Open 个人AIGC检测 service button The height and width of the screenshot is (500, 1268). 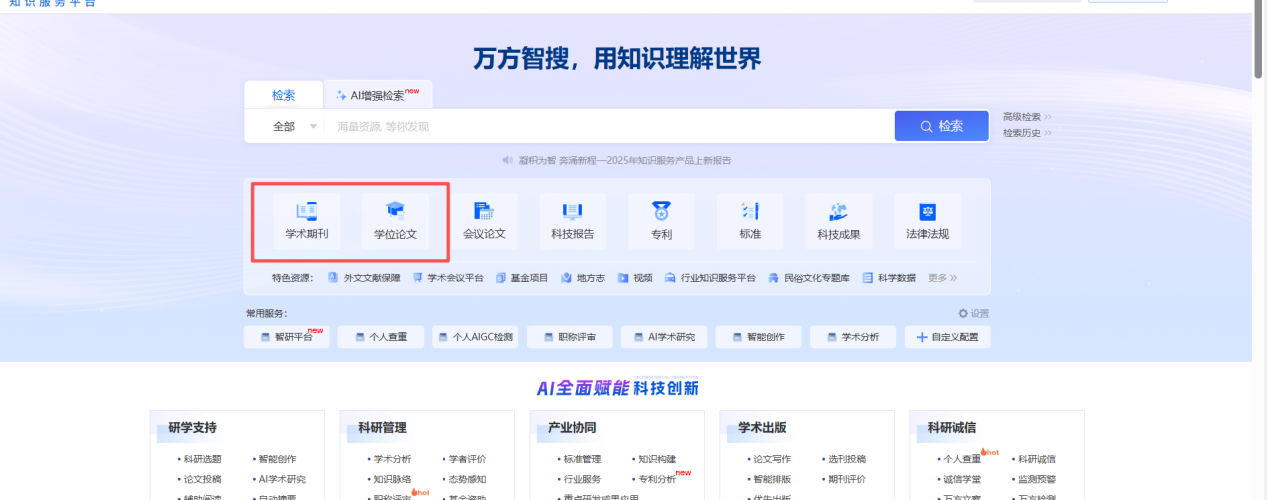pyautogui.click(x=475, y=337)
